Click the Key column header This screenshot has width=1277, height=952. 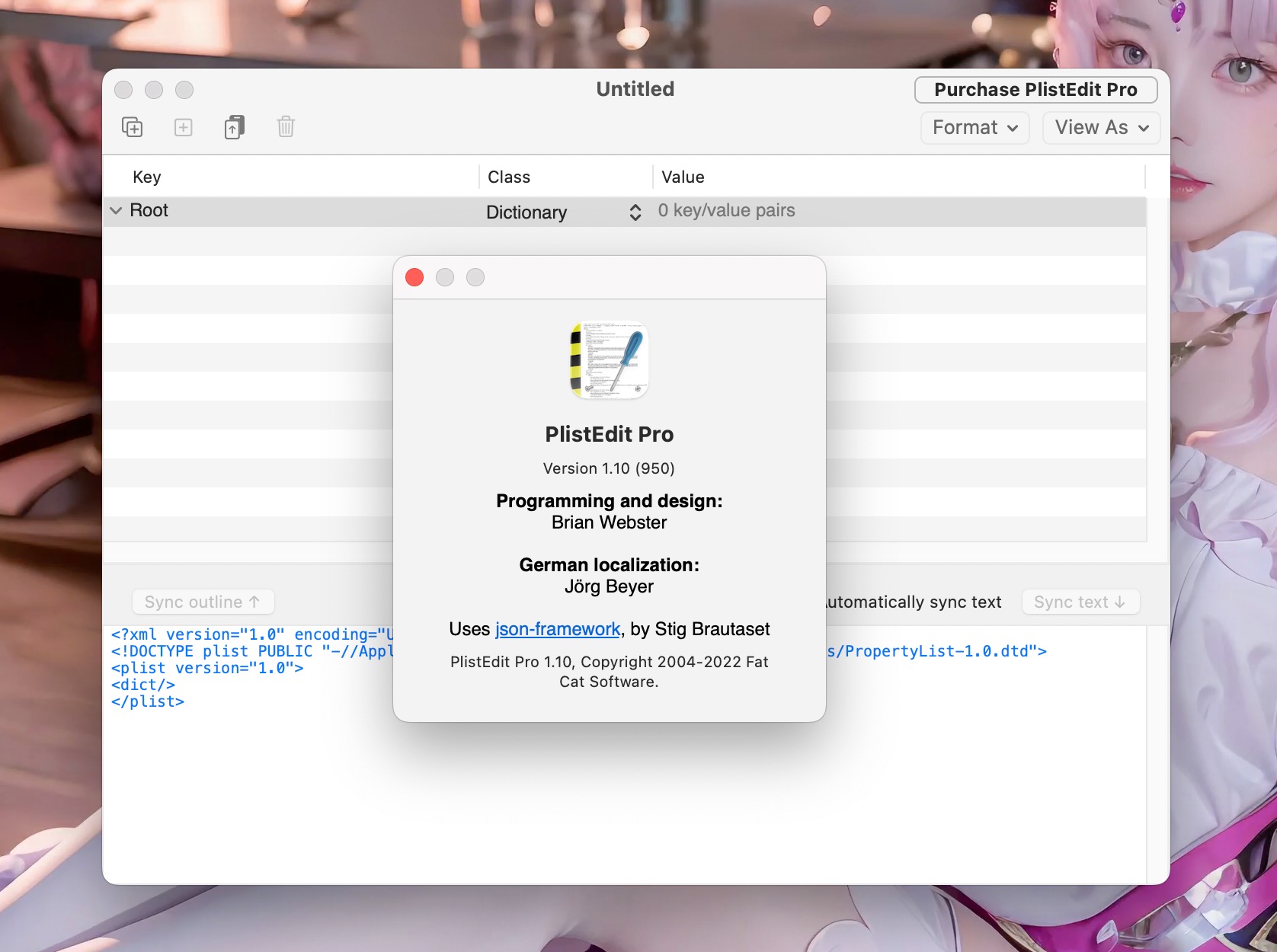point(147,177)
